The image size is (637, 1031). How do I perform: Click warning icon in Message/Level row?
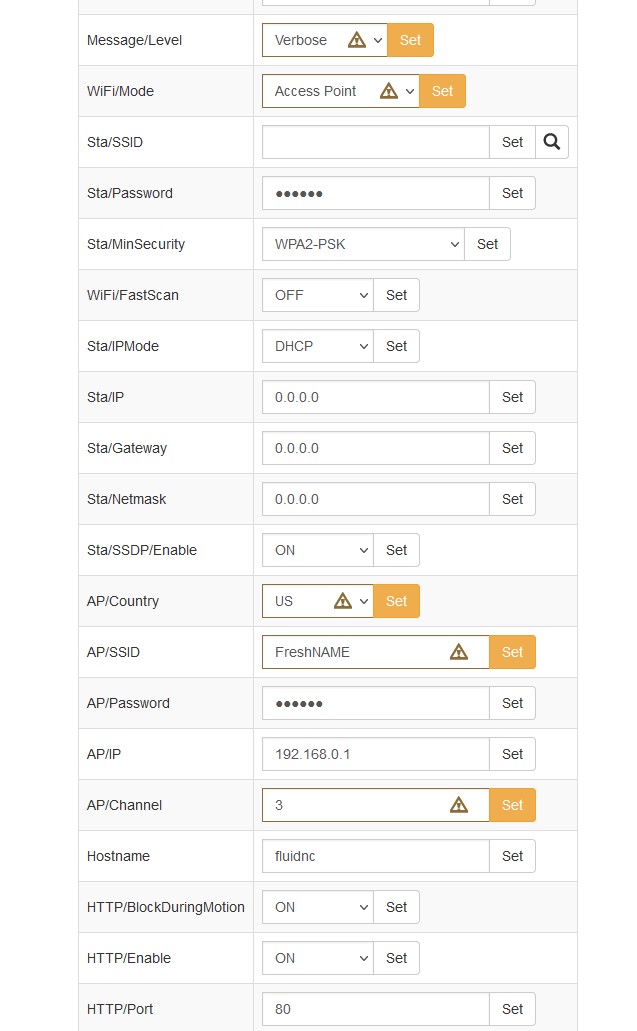(357, 40)
